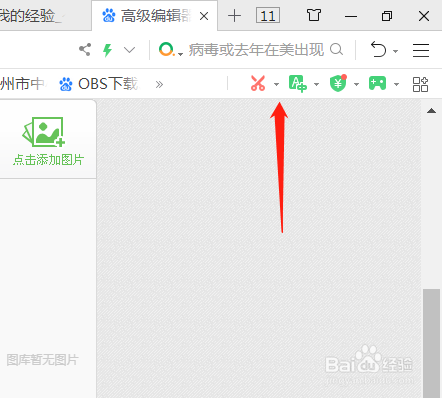Screen dimensions: 442x398
Task: Open the hamburger main menu
Action: pos(421,50)
